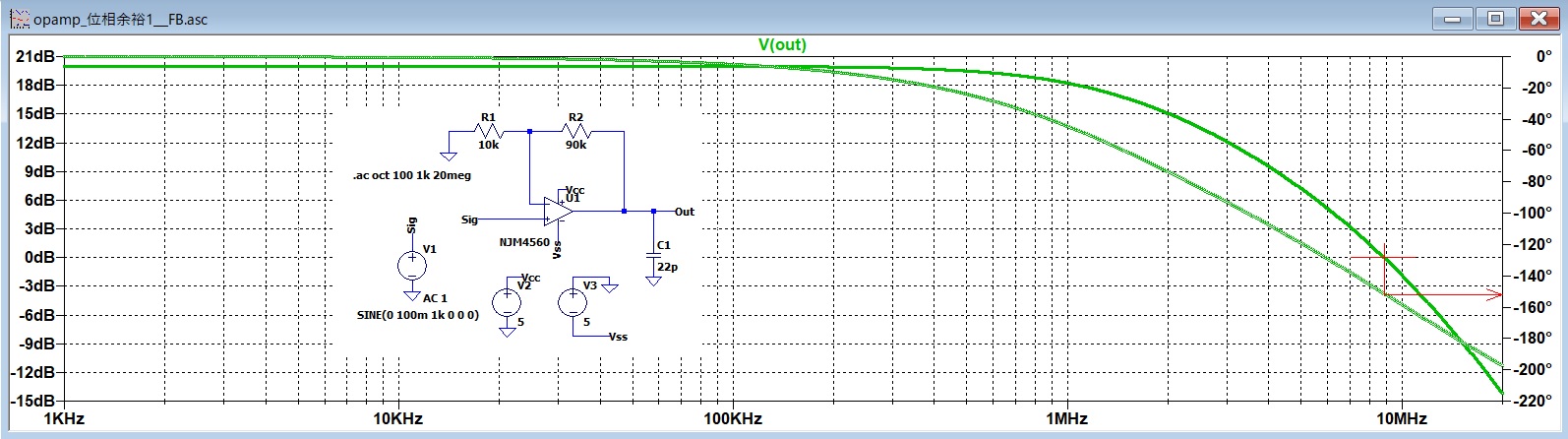Click the Vcc label above source V2
The image size is (1568, 439).
tap(531, 279)
